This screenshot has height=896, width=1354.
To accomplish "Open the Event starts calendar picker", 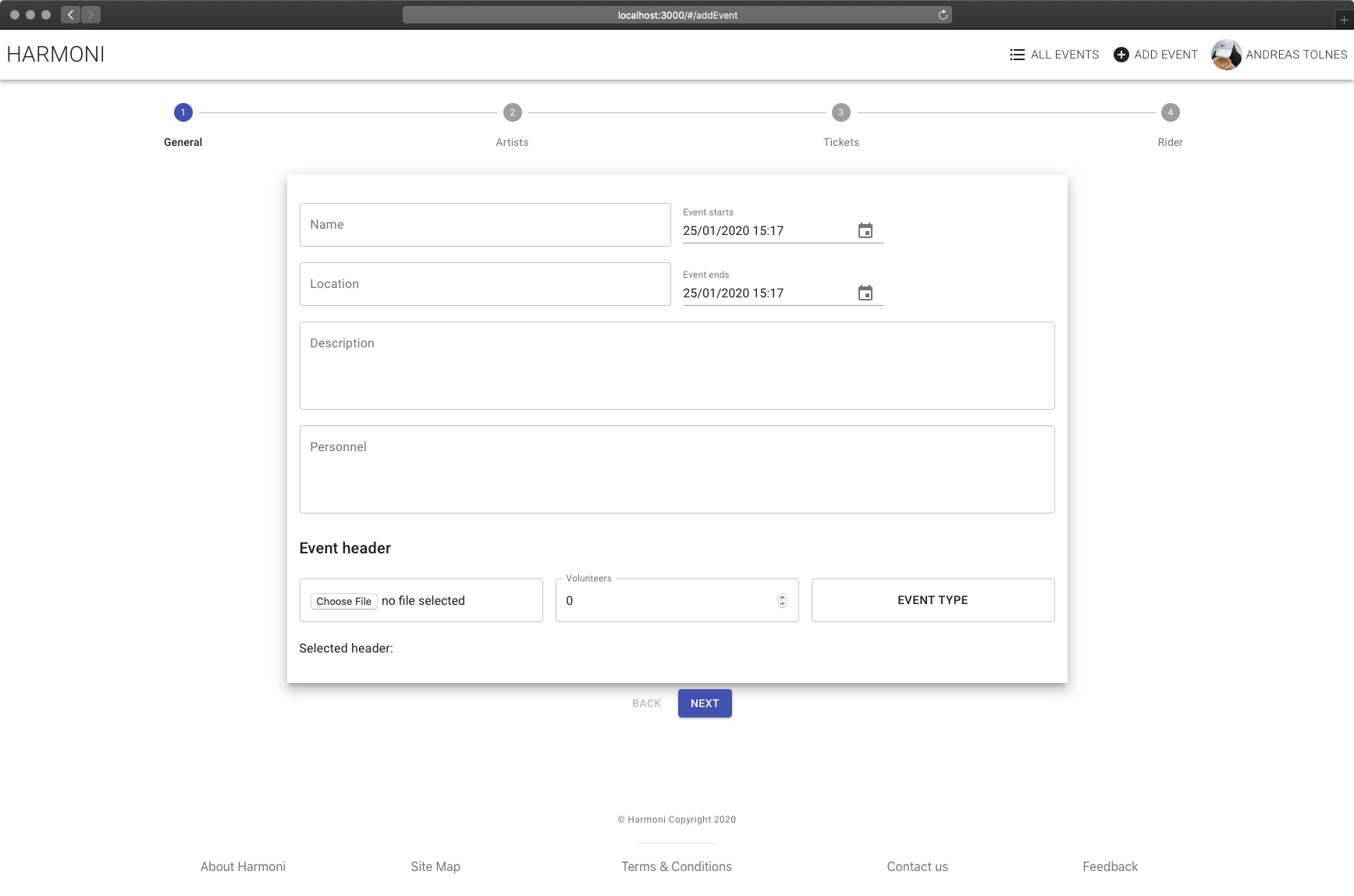I will (865, 230).
